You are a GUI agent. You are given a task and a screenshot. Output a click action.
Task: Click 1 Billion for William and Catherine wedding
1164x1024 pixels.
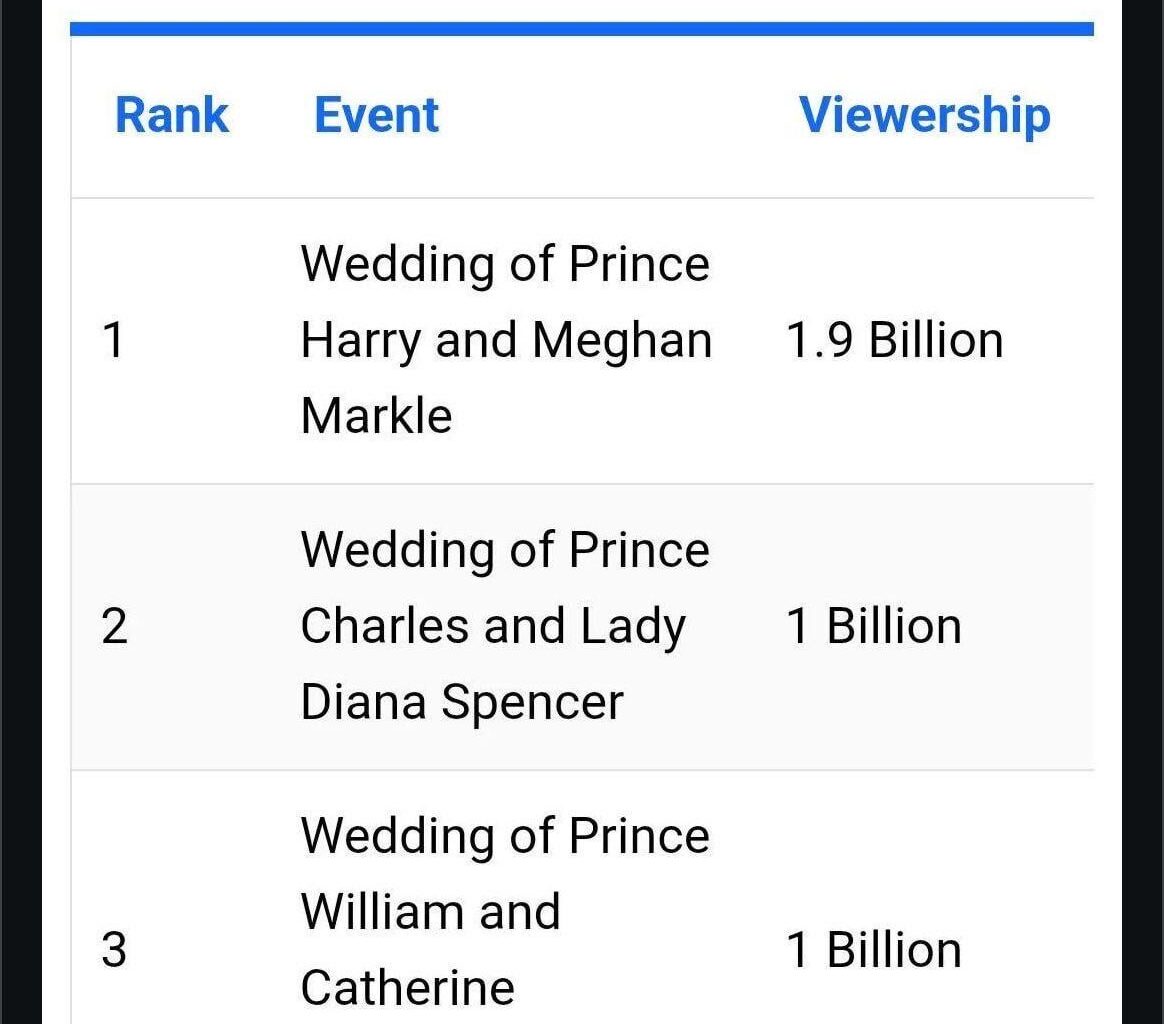click(874, 949)
